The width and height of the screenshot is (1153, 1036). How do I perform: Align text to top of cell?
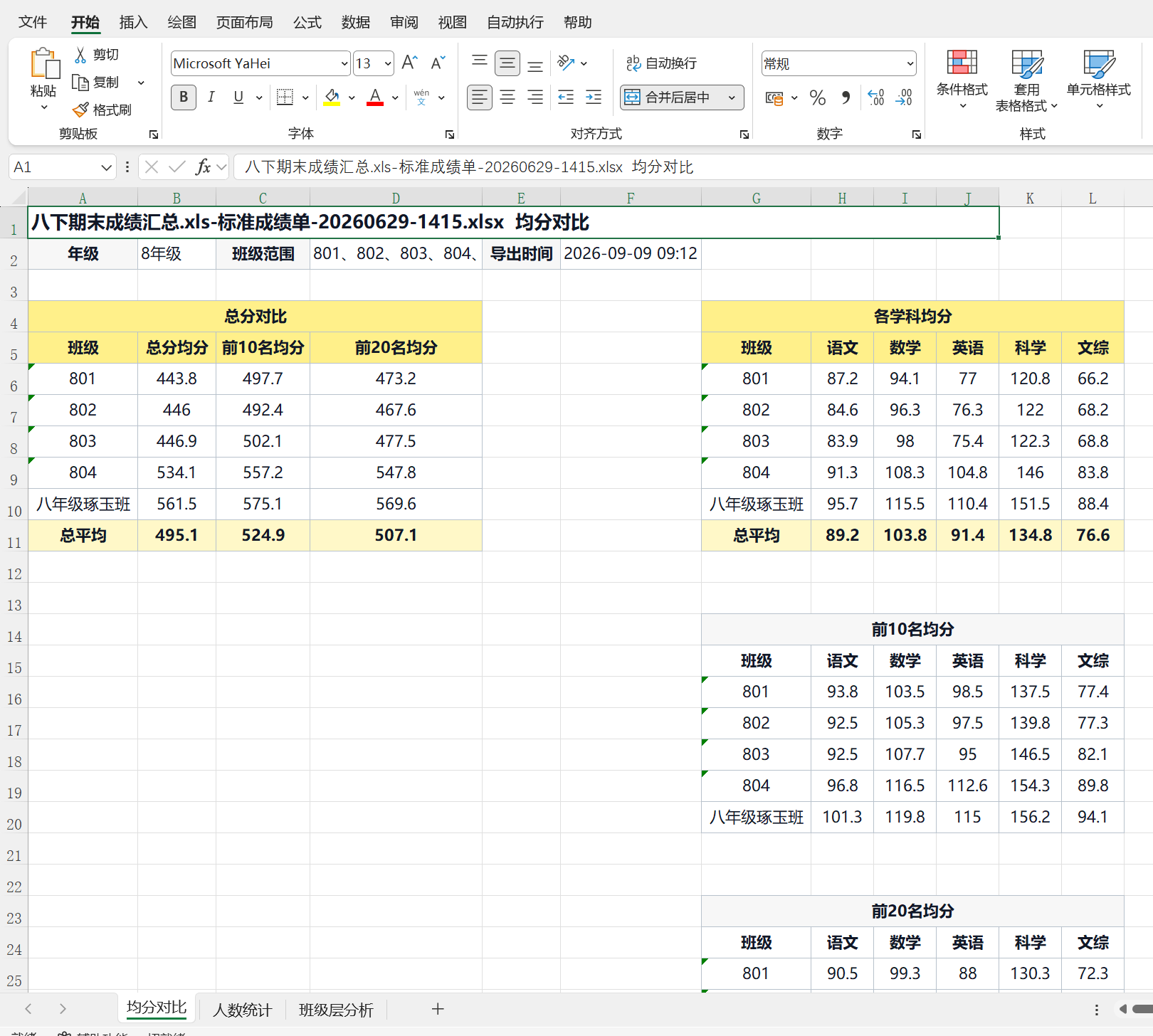480,63
